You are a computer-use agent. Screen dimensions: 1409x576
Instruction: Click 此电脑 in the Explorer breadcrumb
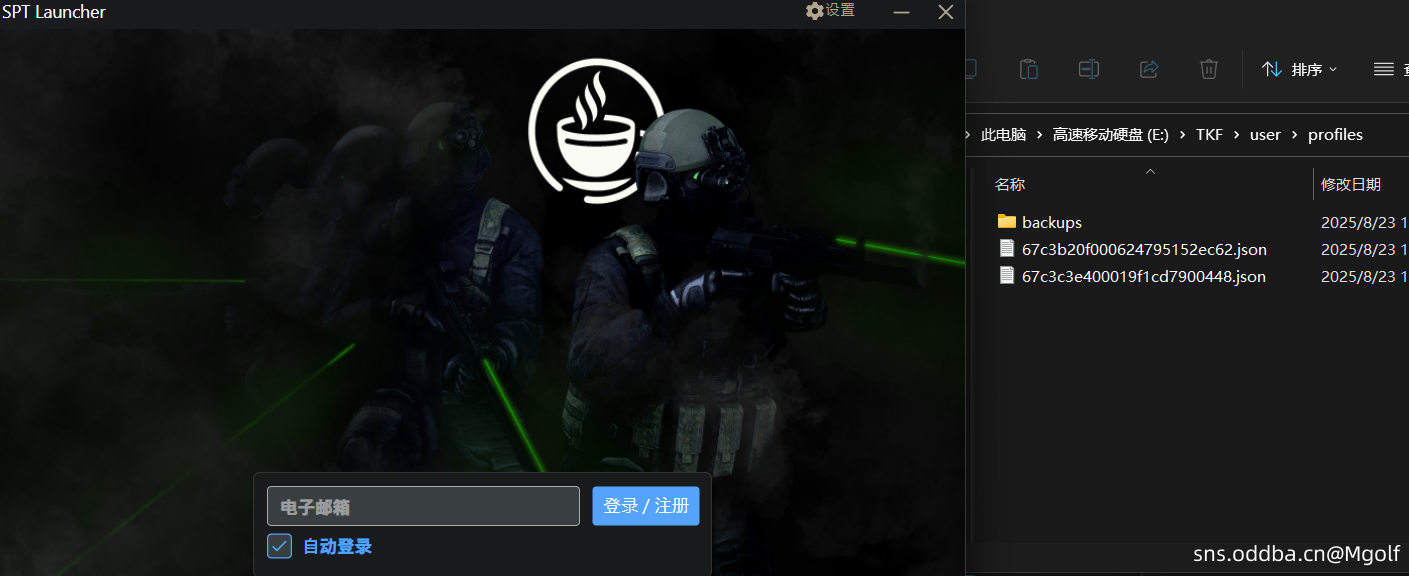[x=1003, y=134]
